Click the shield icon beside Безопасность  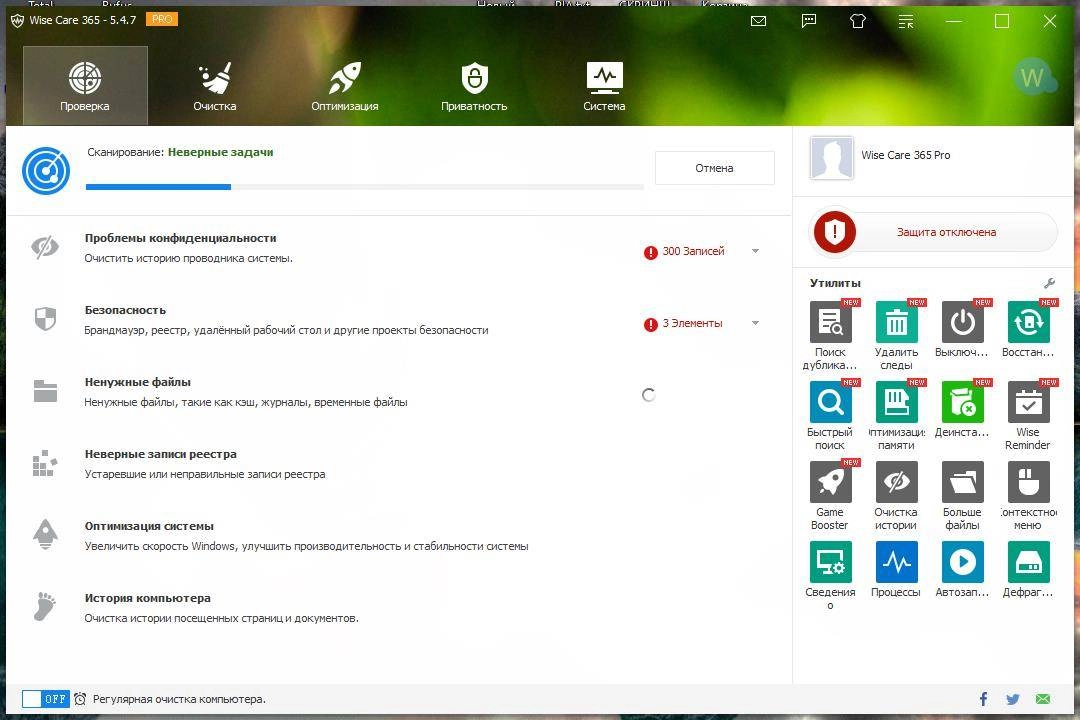[x=45, y=318]
